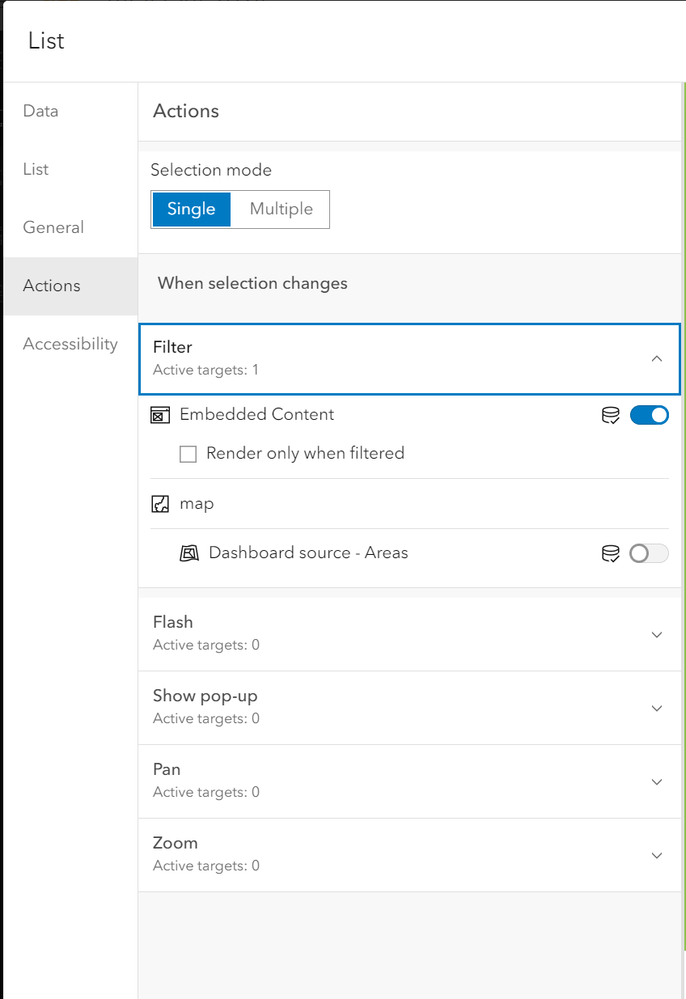686x999 pixels.
Task: Click data source icon beside Dashboard source Areas
Action: point(611,553)
